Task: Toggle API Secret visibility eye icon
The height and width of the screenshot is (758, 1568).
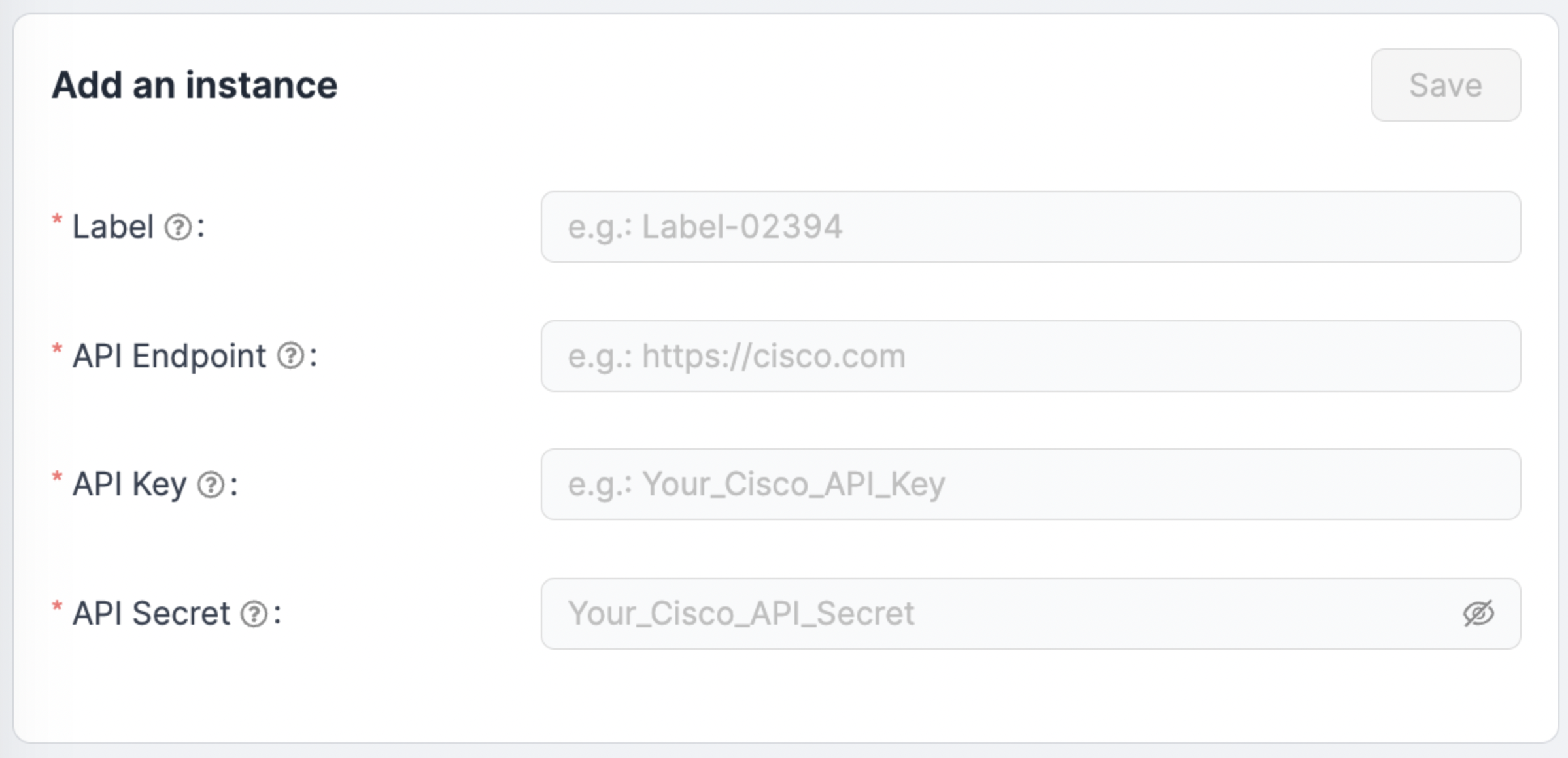Action: tap(1478, 614)
